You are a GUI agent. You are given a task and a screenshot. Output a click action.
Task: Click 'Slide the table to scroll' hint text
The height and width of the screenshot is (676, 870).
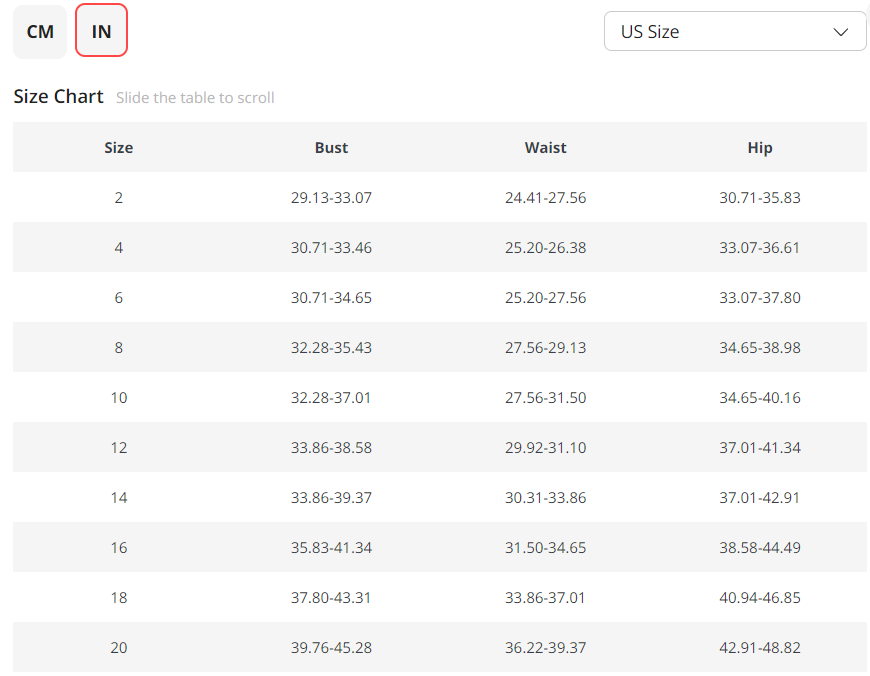pyautogui.click(x=195, y=98)
